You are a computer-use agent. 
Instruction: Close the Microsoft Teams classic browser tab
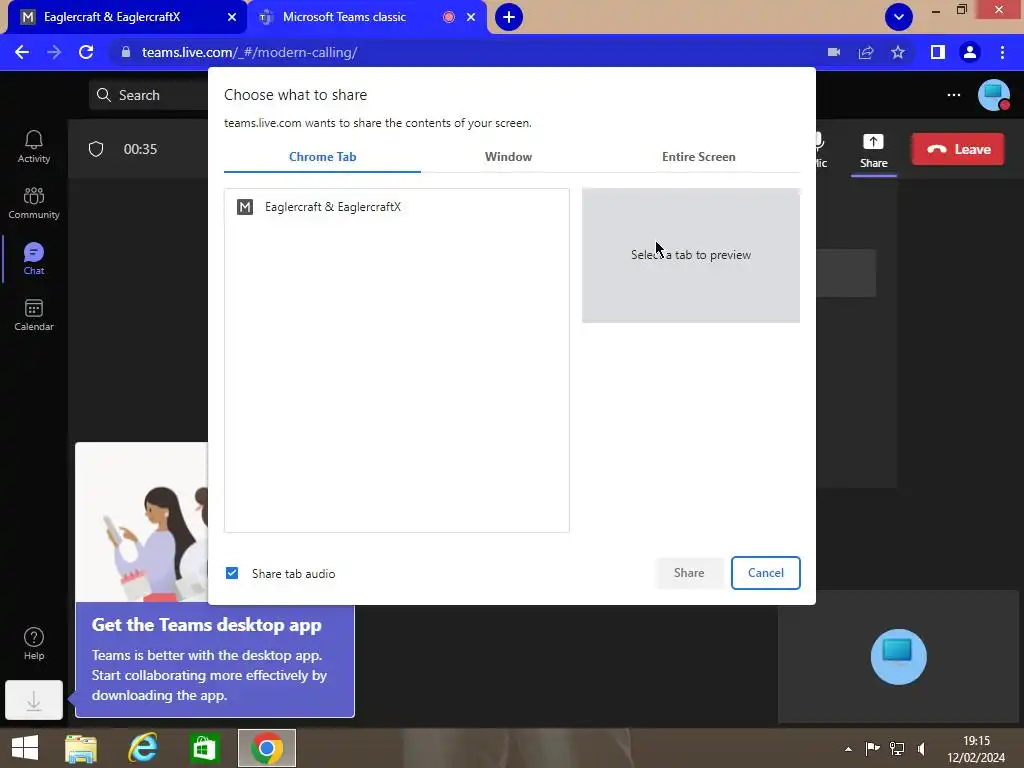[471, 17]
